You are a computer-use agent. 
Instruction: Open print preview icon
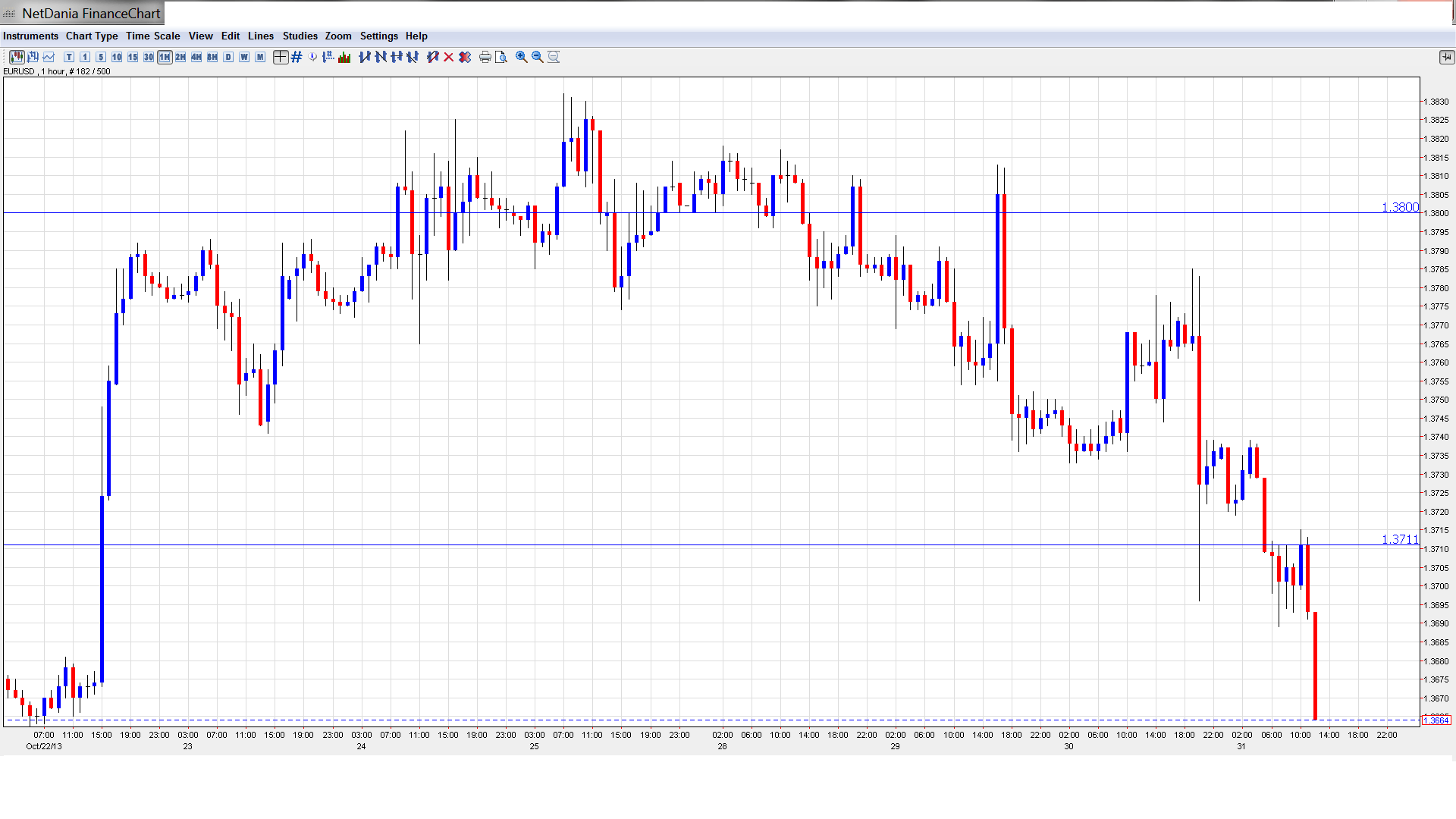pyautogui.click(x=500, y=57)
